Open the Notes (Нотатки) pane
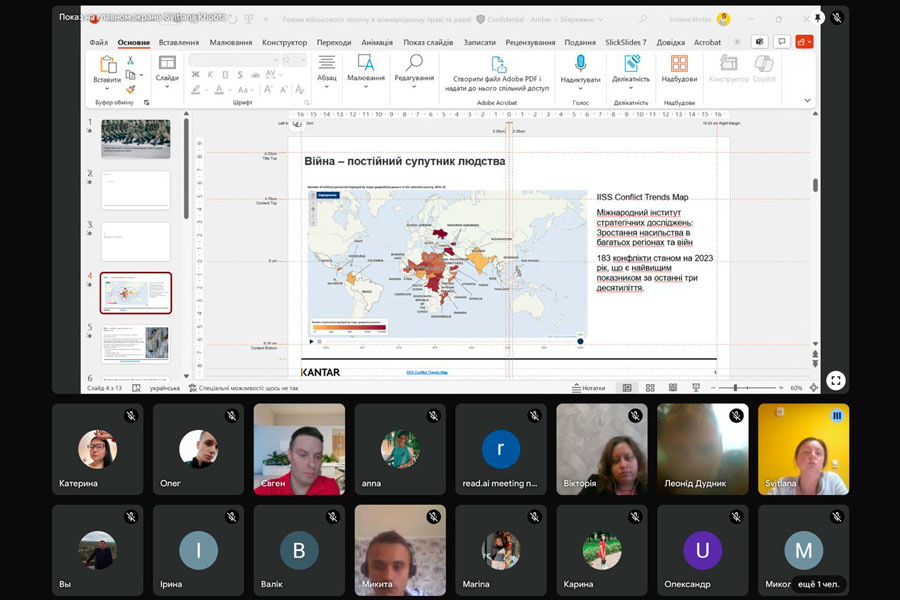The image size is (900, 600). (x=589, y=387)
